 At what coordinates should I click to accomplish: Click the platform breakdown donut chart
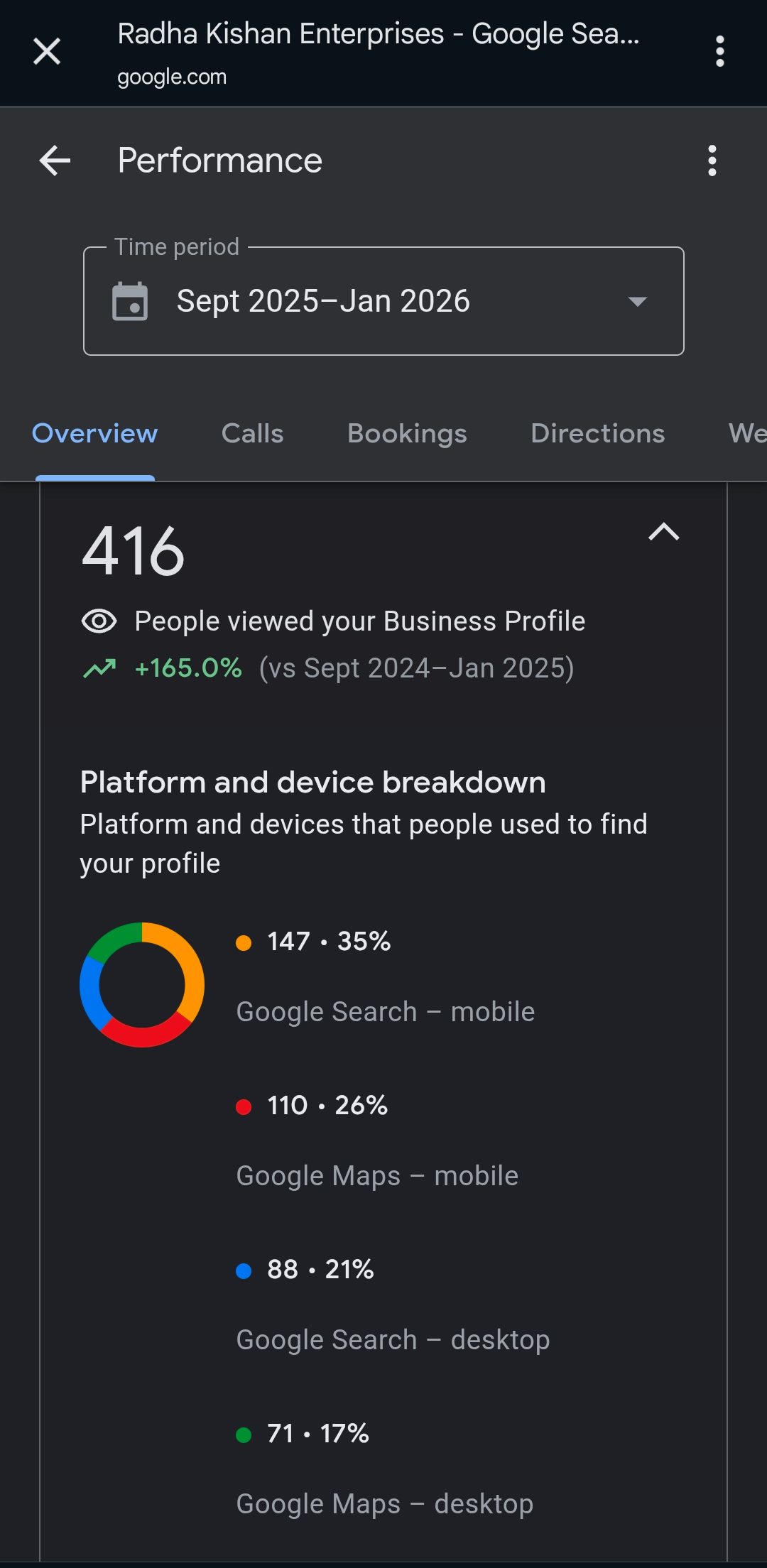click(x=142, y=984)
